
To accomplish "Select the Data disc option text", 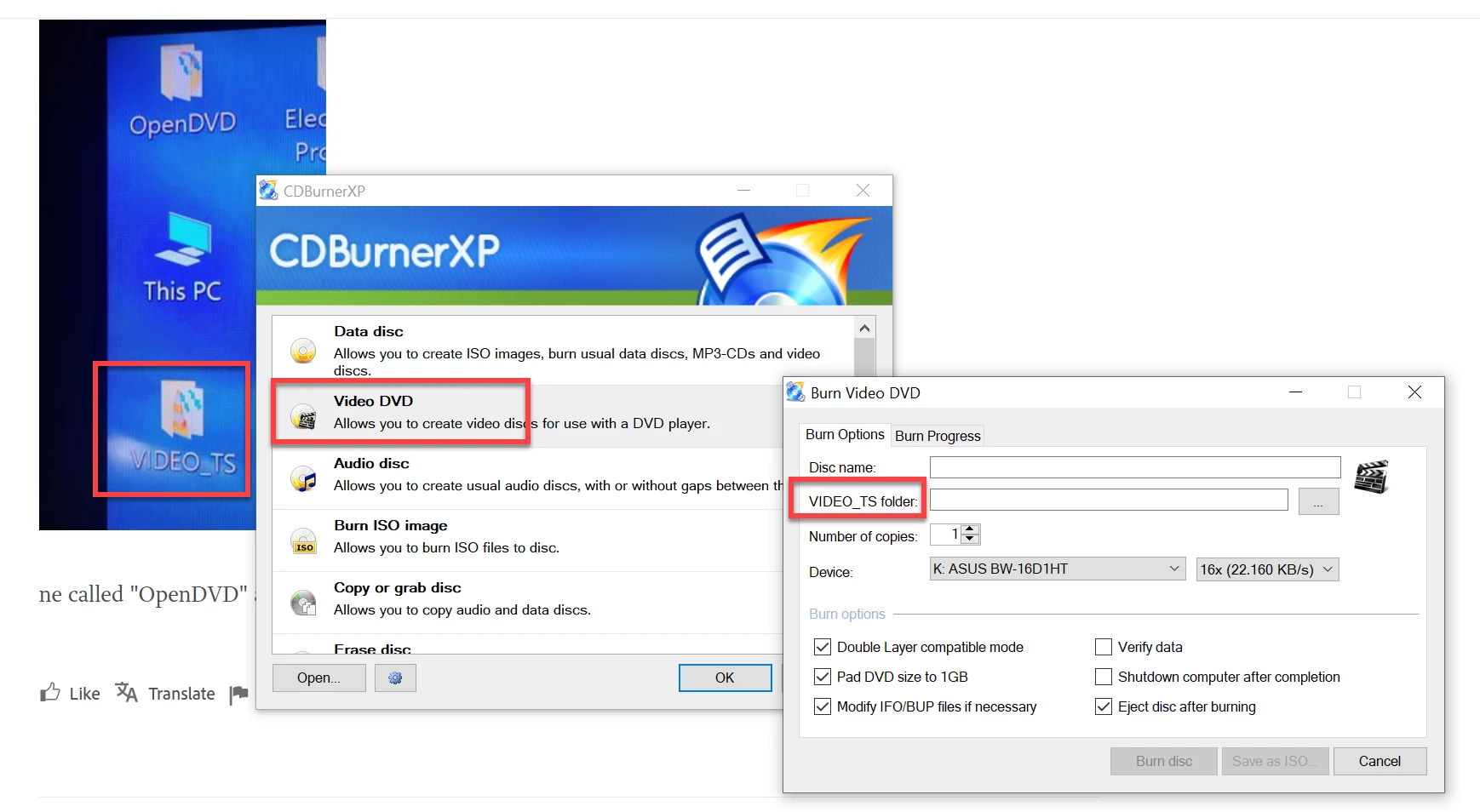I will (x=369, y=331).
